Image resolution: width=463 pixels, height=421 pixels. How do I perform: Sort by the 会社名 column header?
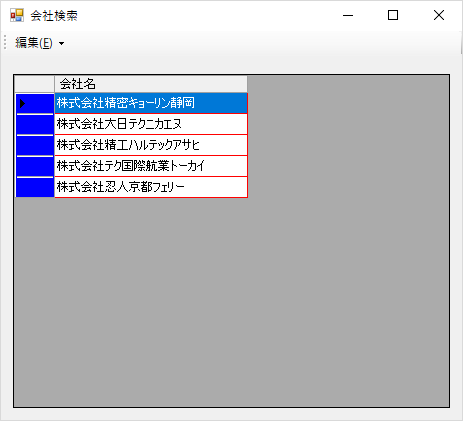coord(151,84)
